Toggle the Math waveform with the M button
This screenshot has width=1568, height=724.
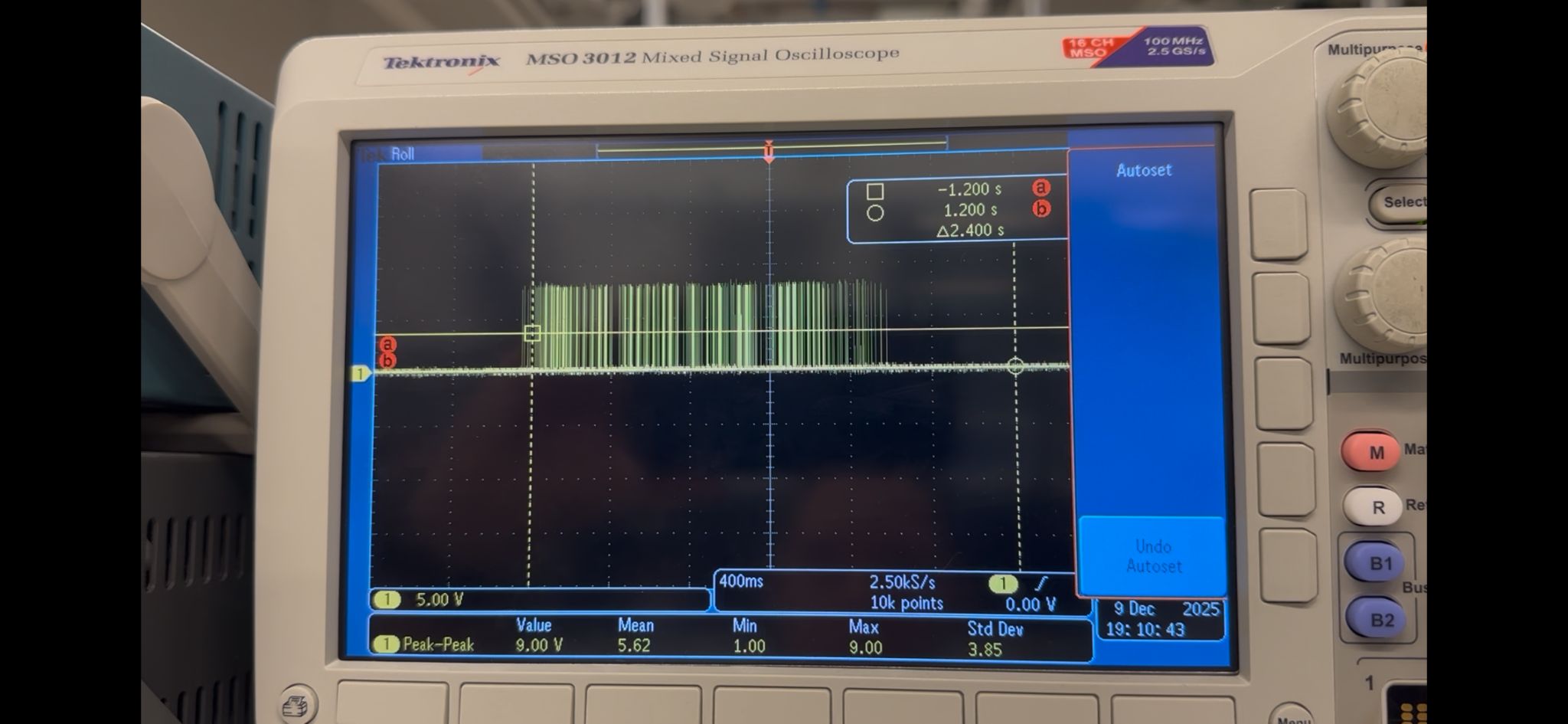1374,451
